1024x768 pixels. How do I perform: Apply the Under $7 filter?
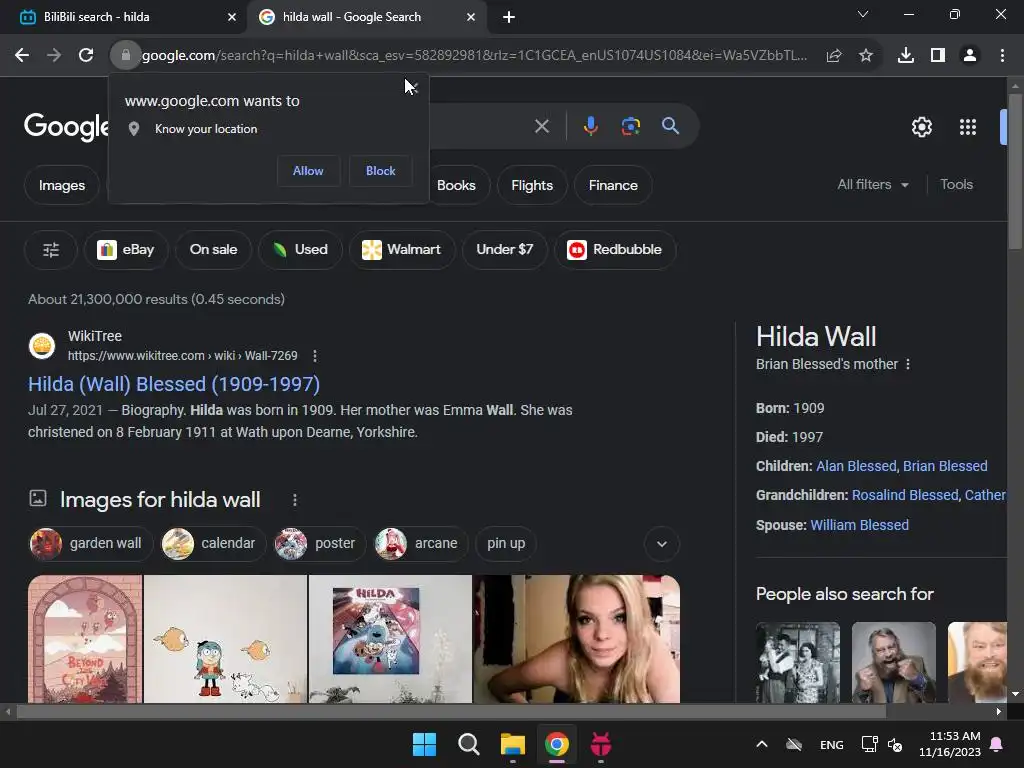[504, 249]
